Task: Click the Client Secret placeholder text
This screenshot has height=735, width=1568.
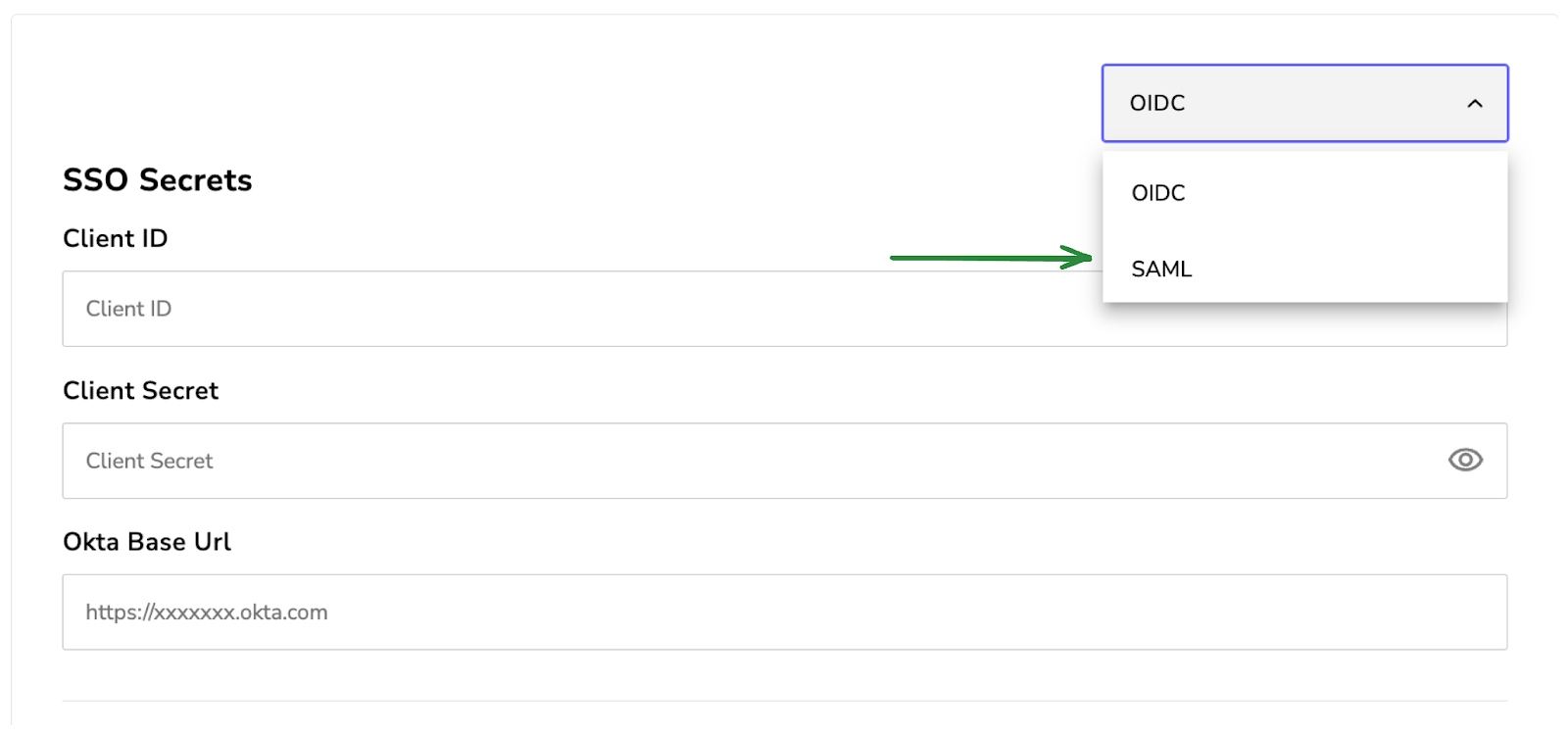Action: pyautogui.click(x=149, y=461)
